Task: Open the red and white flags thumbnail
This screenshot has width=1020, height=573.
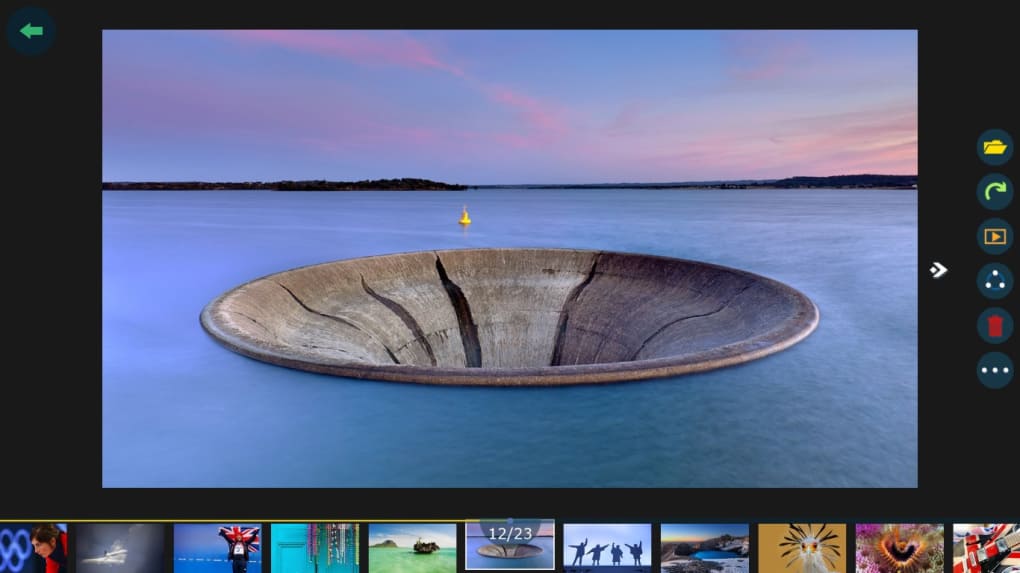Action: 986,548
